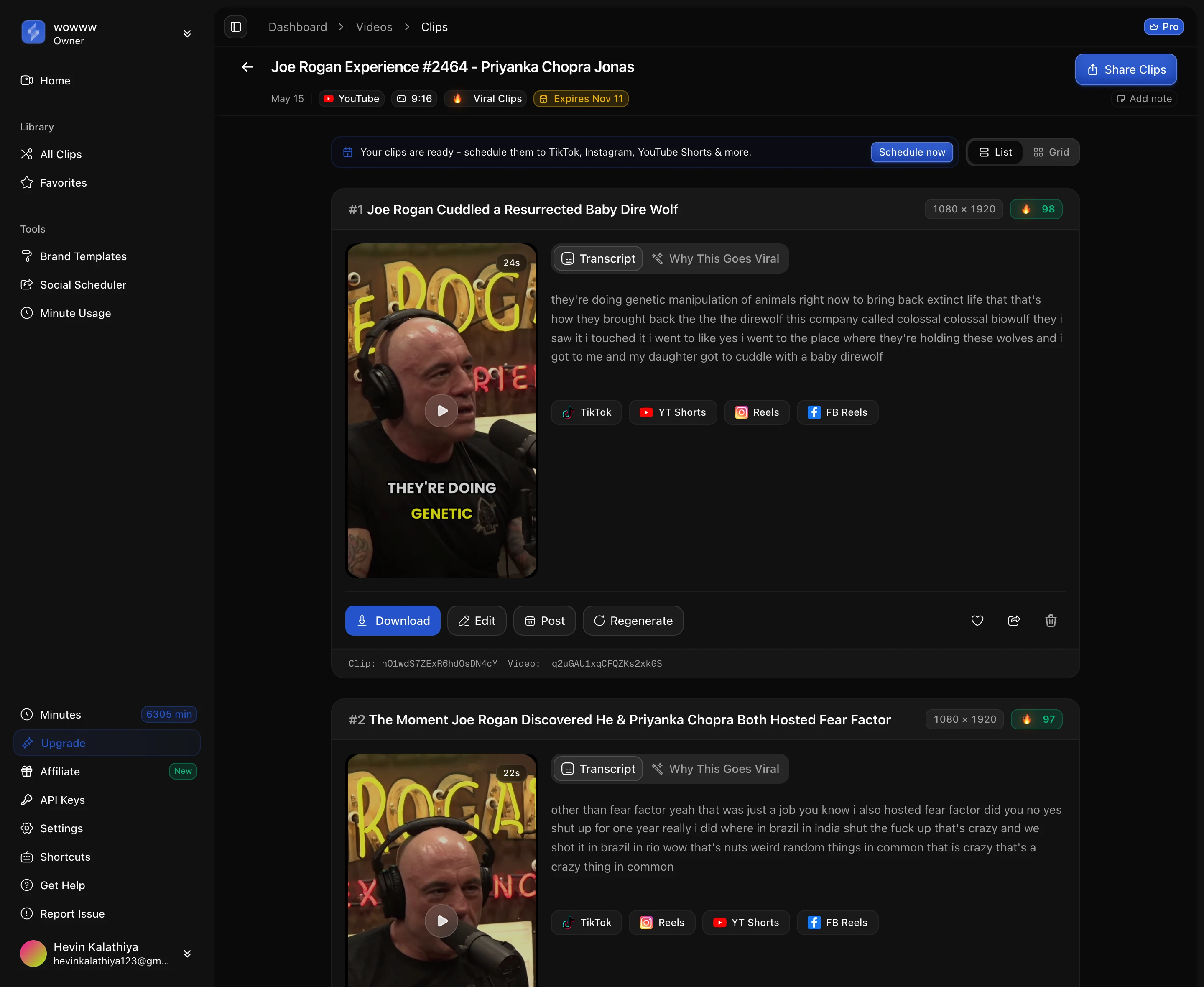This screenshot has height=987, width=1204.
Task: Click the 1080 × 1920 badge on clip #2
Action: tap(965, 719)
